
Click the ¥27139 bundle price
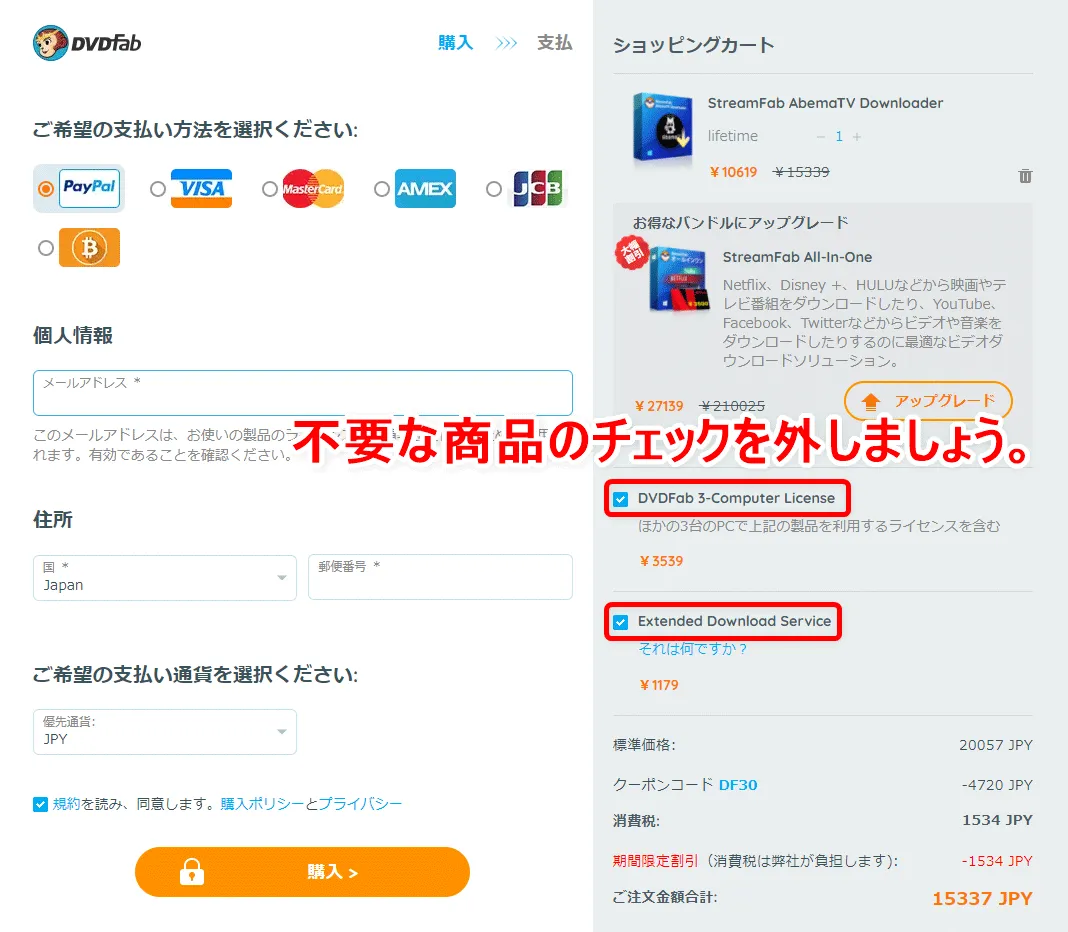coord(659,406)
